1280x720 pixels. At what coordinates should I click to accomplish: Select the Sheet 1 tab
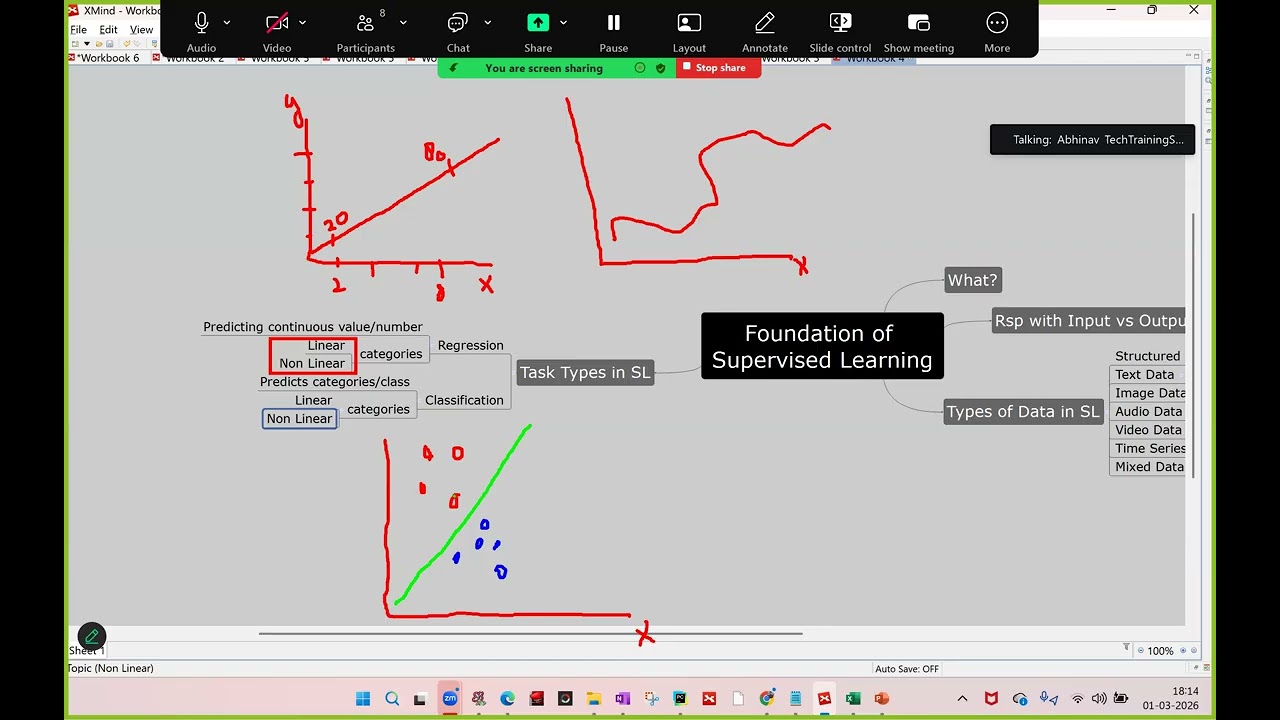87,650
